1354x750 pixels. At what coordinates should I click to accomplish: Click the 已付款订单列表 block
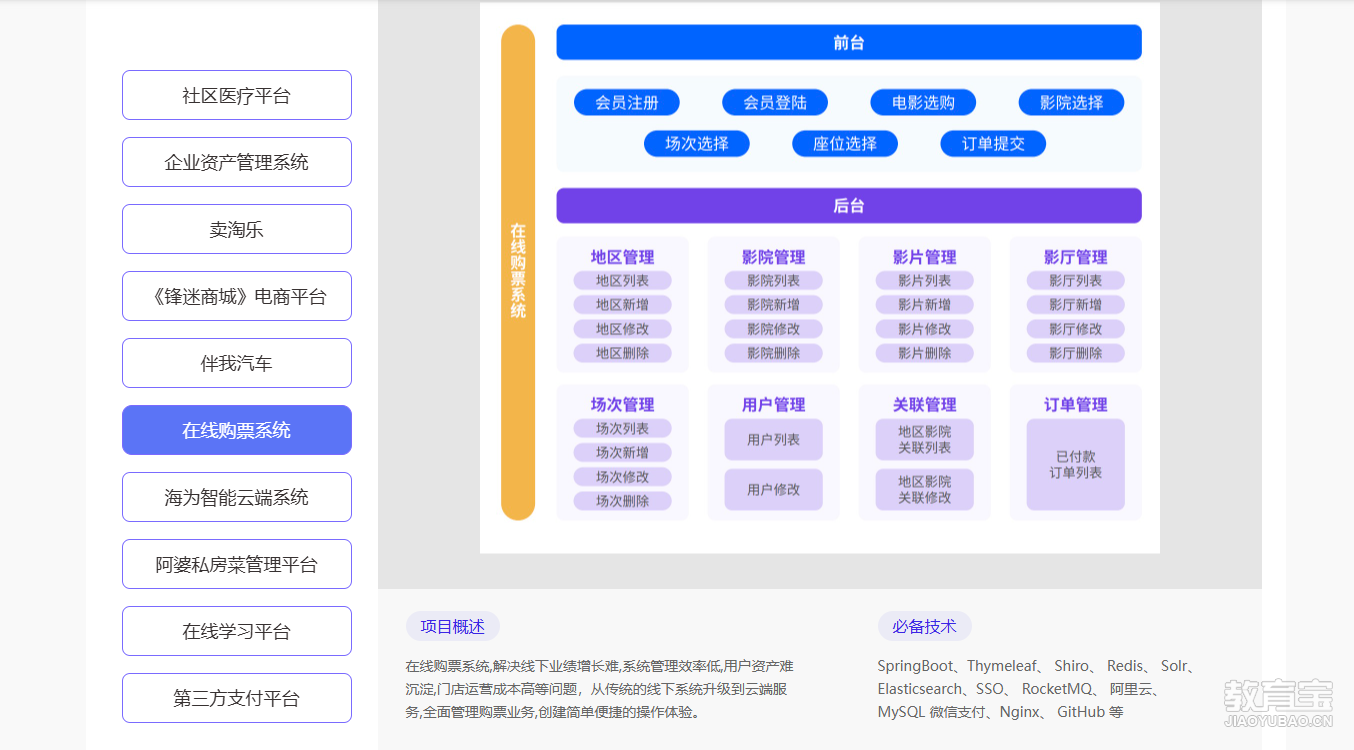(x=1075, y=464)
